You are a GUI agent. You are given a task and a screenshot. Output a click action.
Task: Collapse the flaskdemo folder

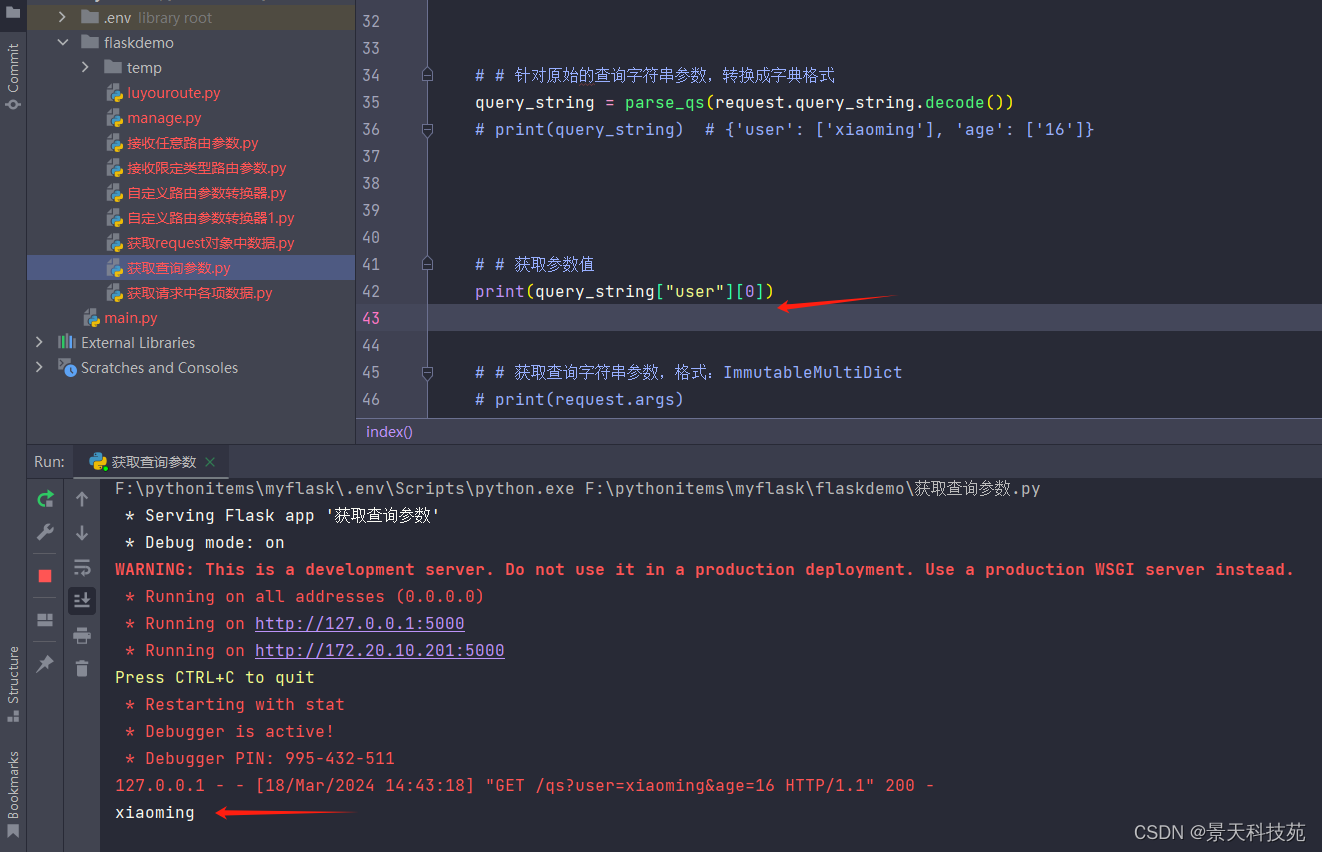[62, 43]
